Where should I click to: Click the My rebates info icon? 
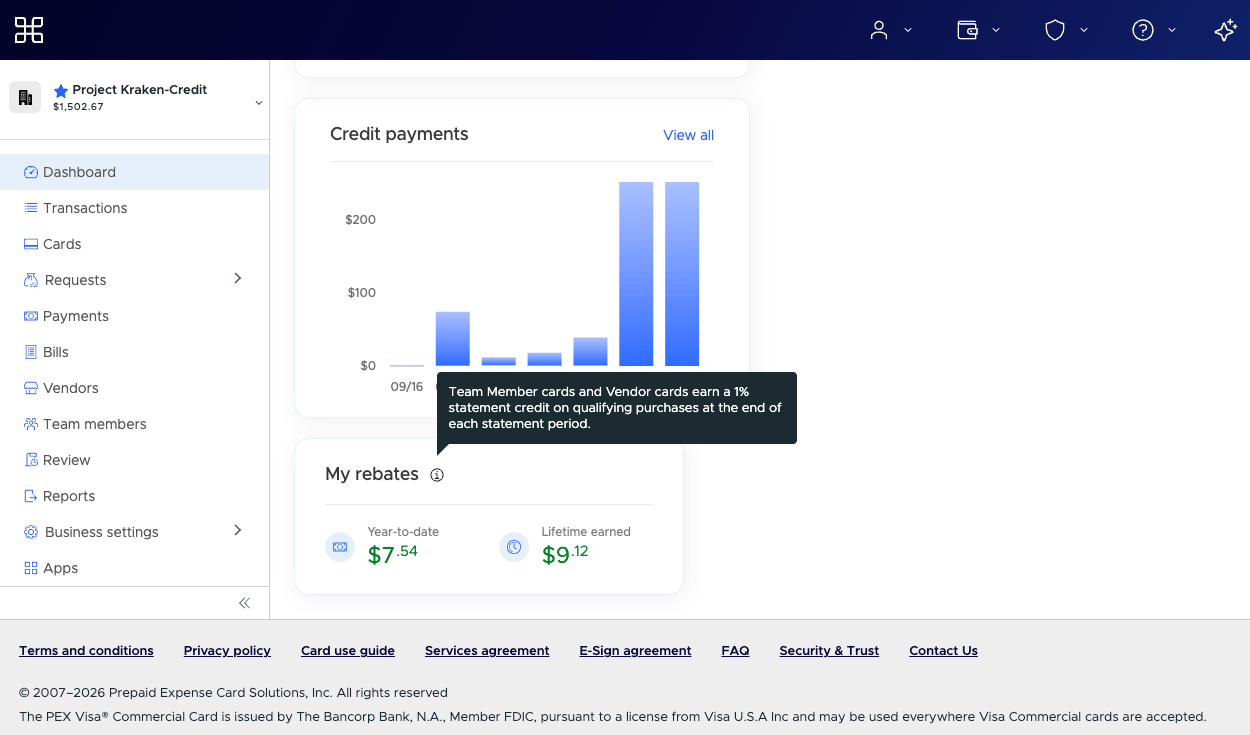(437, 475)
